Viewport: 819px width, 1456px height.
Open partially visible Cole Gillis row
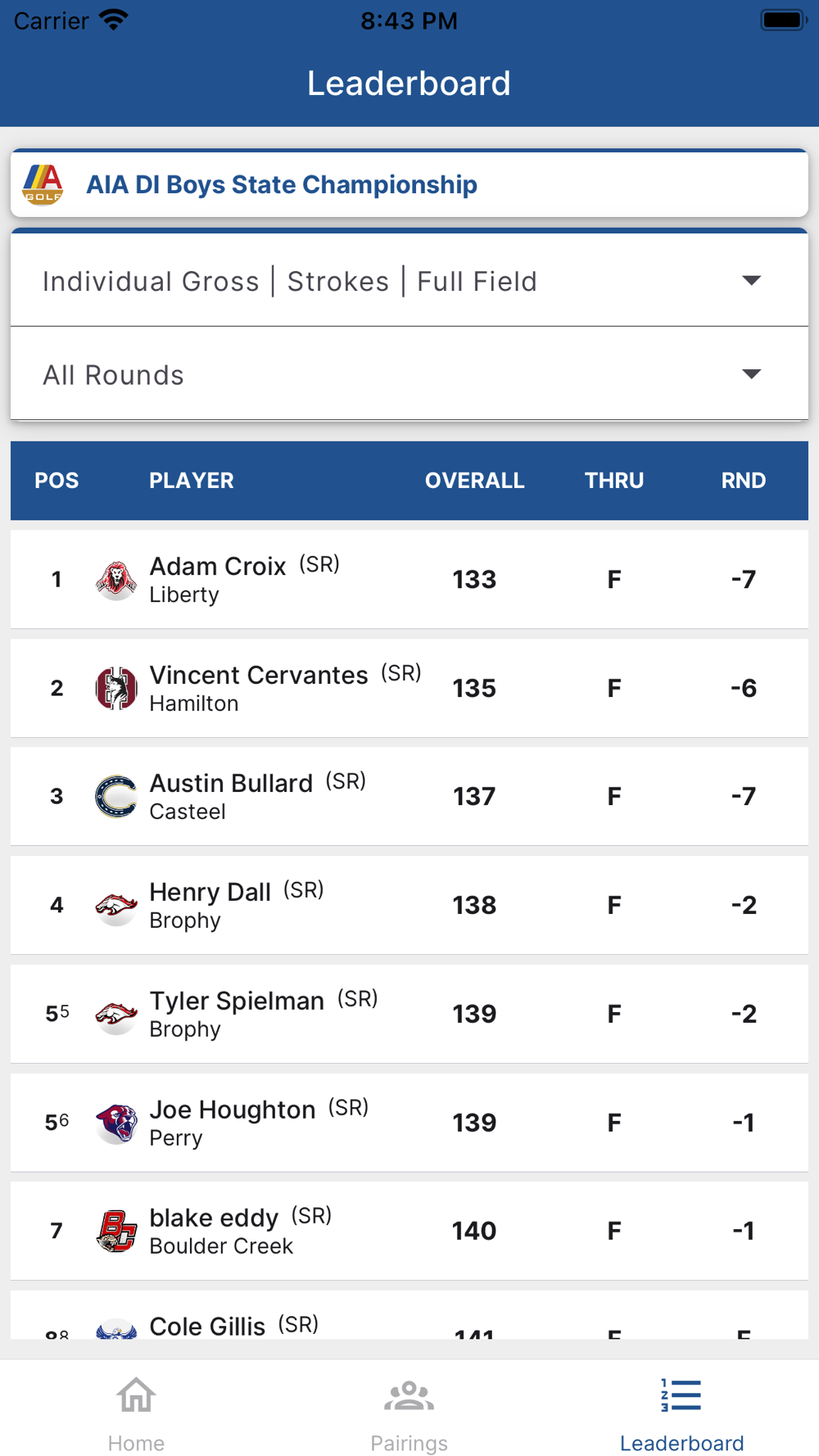click(409, 1315)
